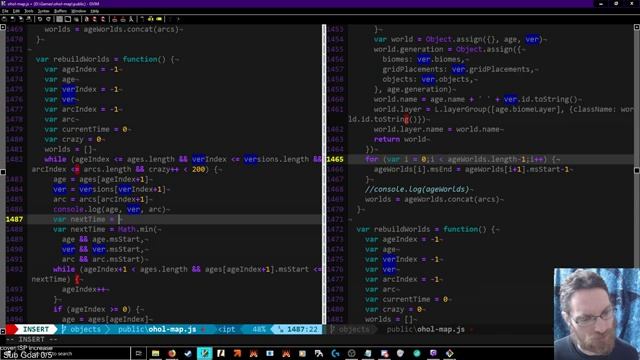Click the Find Next toolbar icon
The height and width of the screenshot is (360, 640).
[x=95, y=19]
